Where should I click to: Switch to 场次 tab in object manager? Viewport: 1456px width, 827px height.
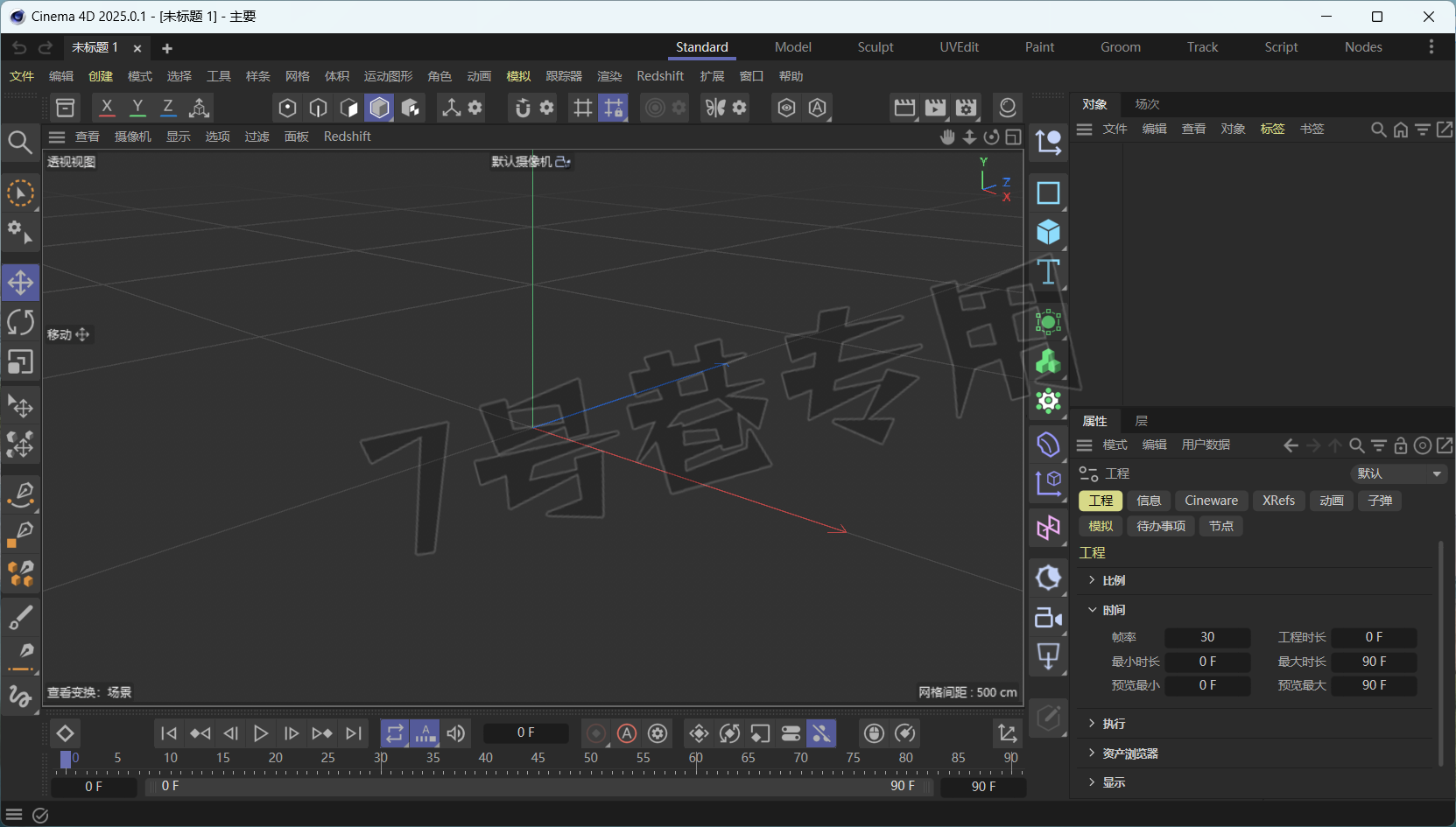tap(1147, 104)
